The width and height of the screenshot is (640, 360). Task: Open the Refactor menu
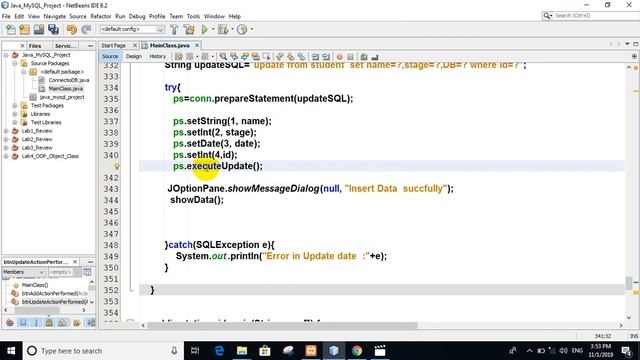(x=101, y=16)
